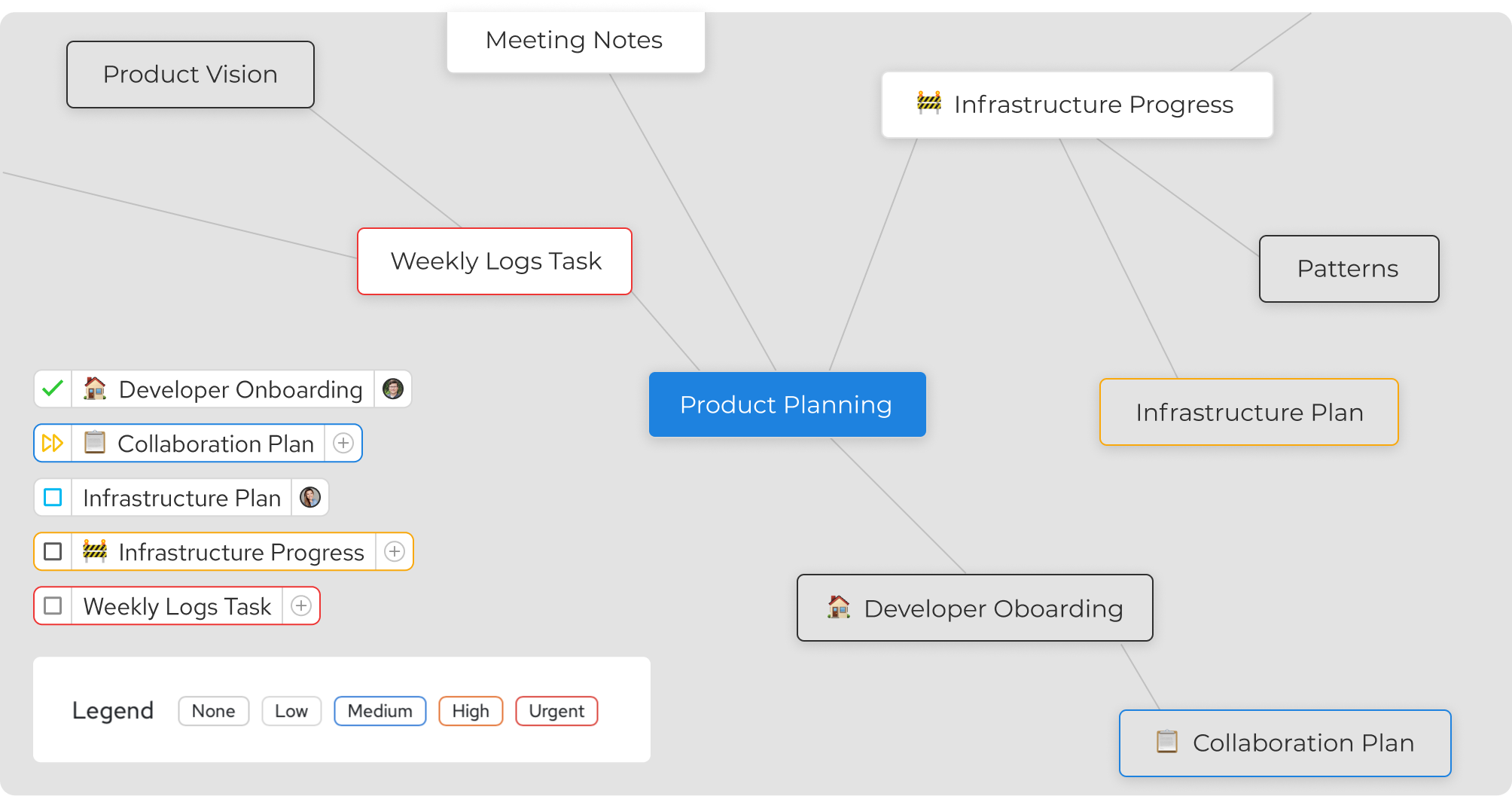Click the clipboard icon in Collaboration Plan task

click(95, 443)
